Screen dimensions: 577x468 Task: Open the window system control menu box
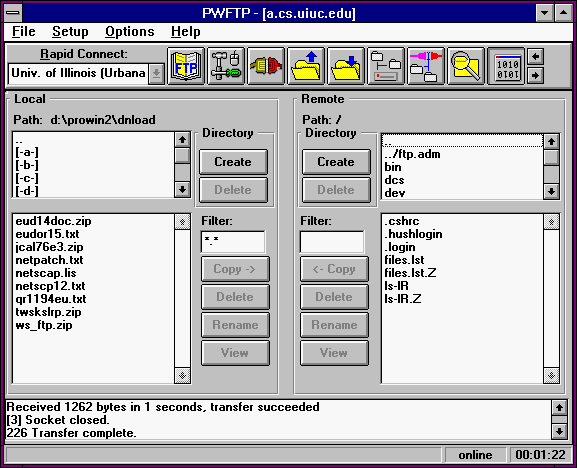(x=13, y=13)
